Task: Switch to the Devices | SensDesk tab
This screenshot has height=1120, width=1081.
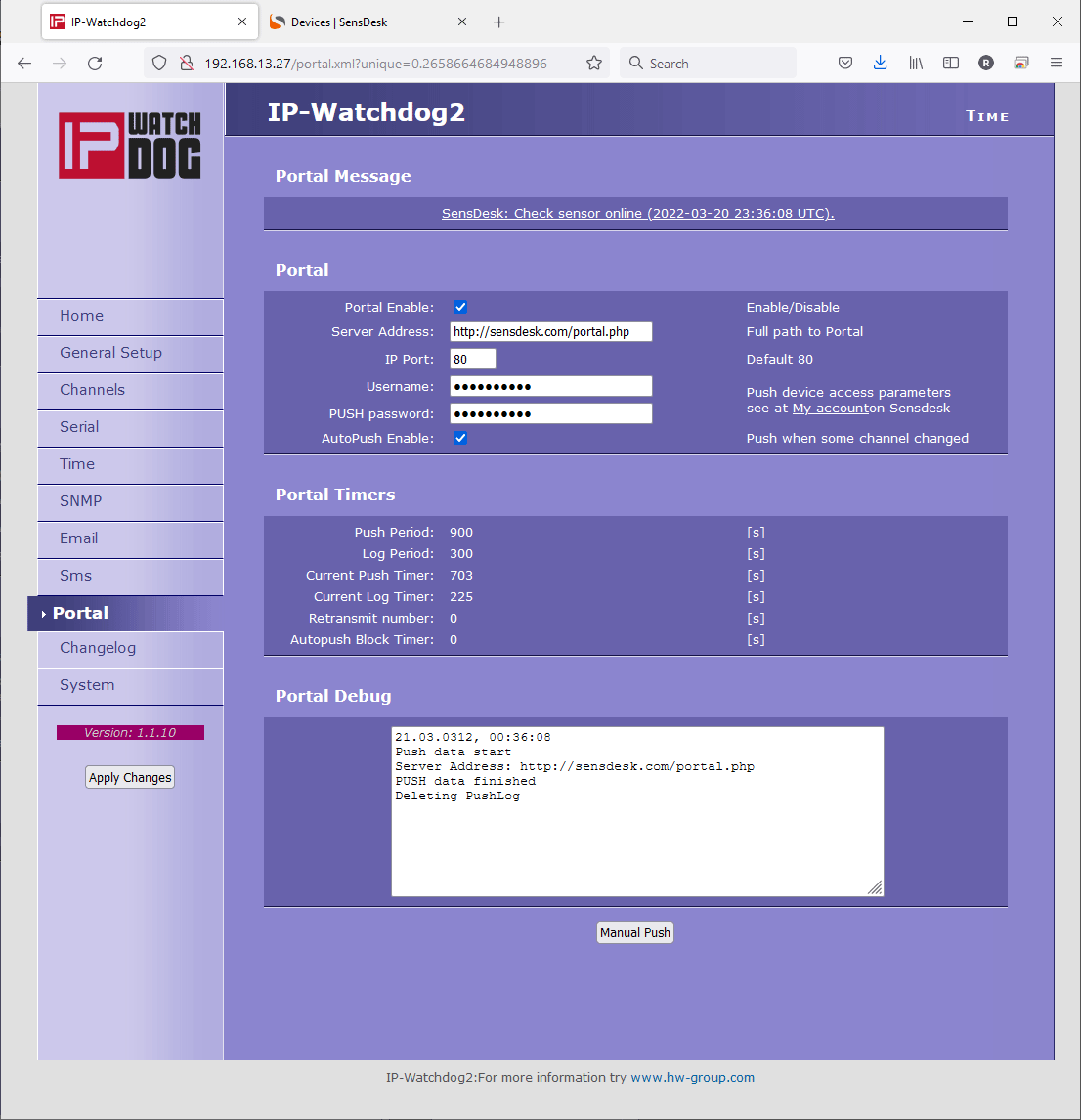Action: (x=368, y=22)
